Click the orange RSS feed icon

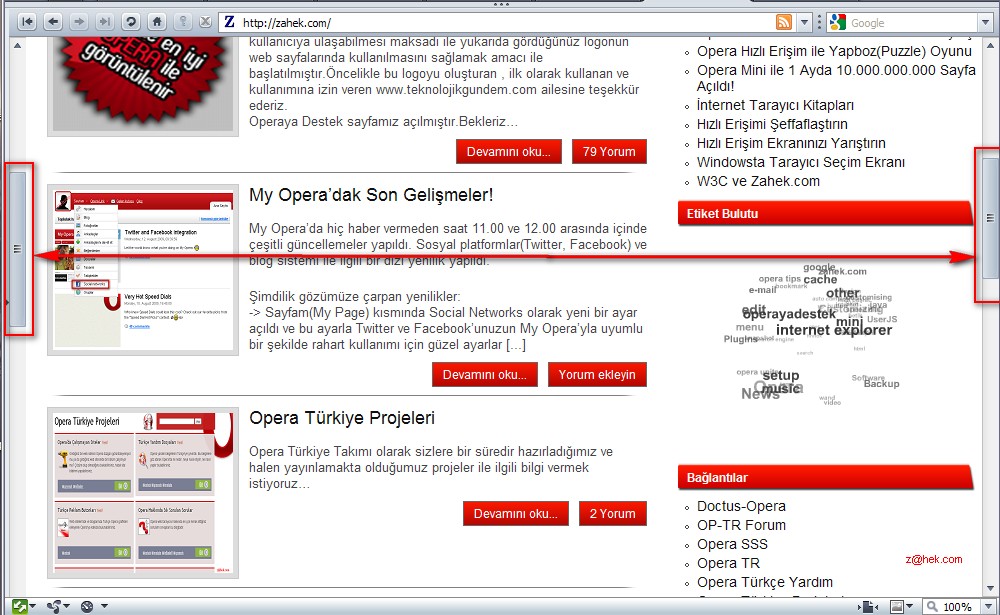tap(784, 22)
